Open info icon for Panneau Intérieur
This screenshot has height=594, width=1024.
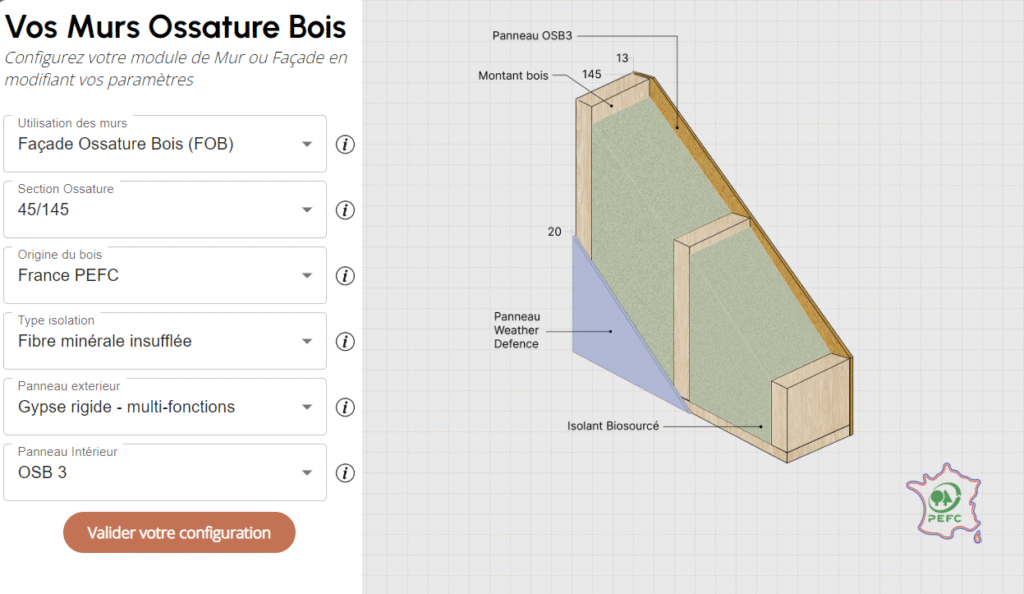[345, 473]
